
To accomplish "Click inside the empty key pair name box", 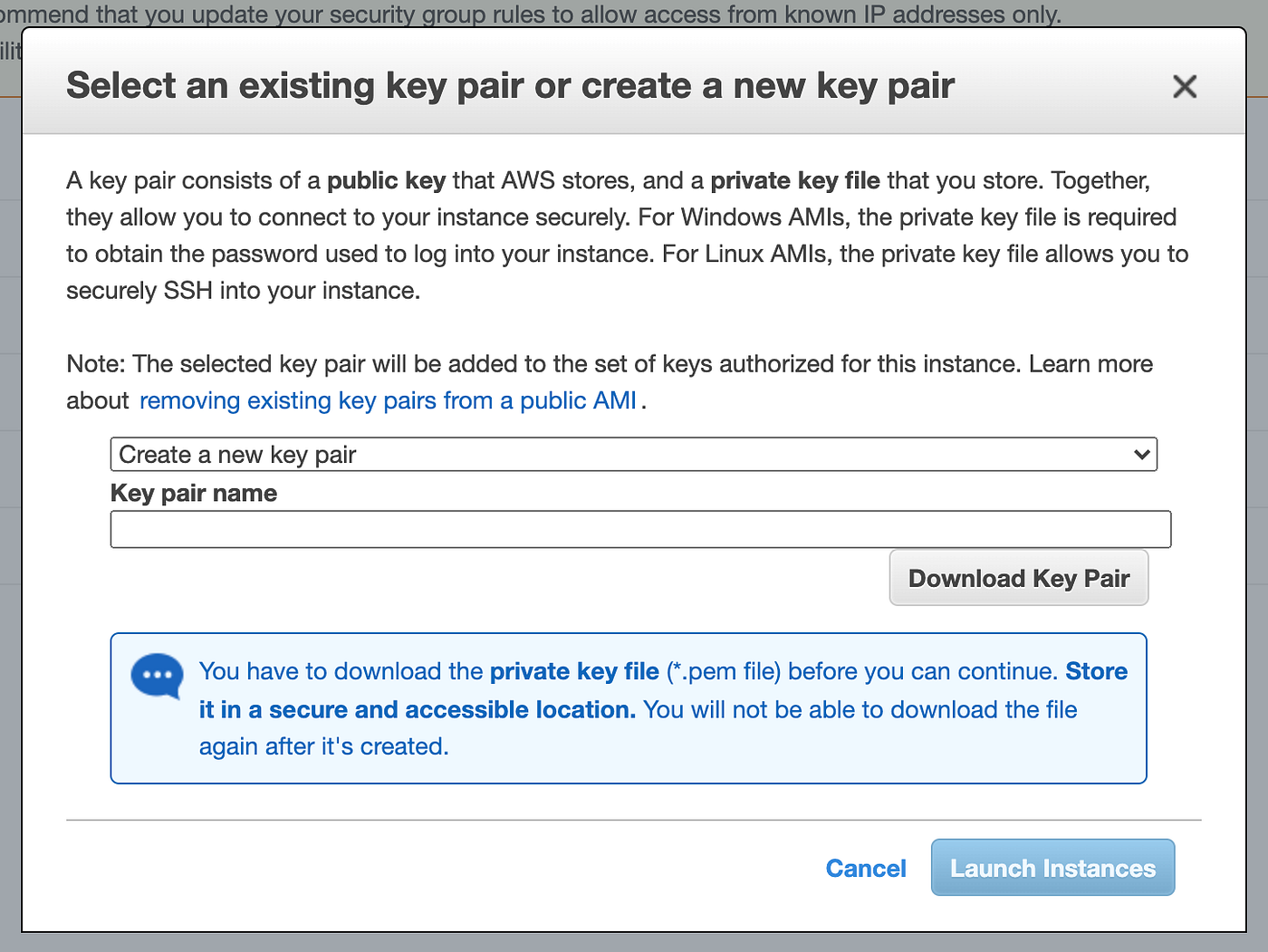I will [640, 529].
